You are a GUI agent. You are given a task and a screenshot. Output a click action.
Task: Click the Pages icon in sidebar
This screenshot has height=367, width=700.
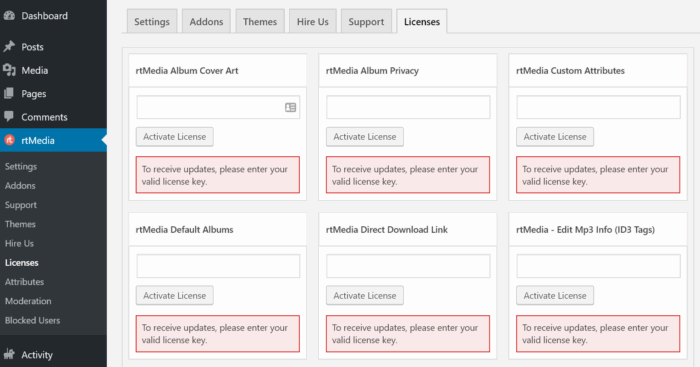tap(9, 93)
